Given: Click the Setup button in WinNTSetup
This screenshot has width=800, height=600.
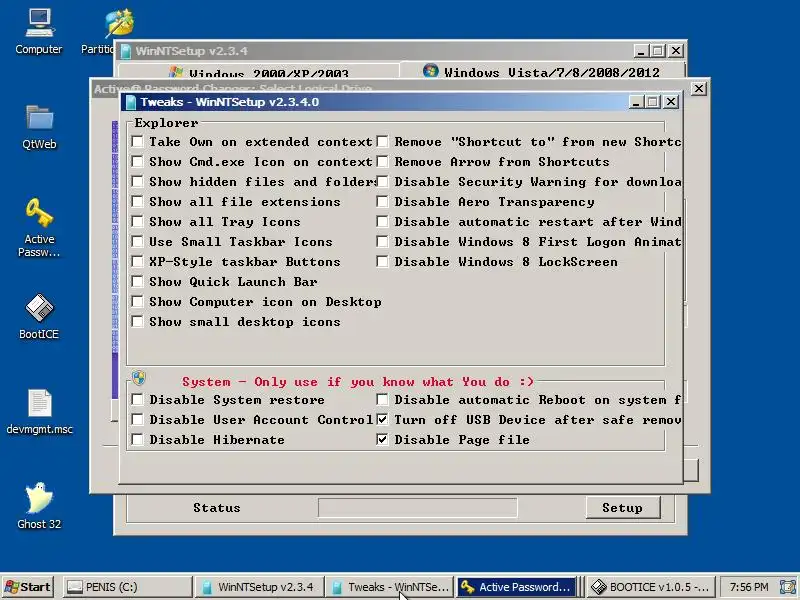Looking at the screenshot, I should (622, 508).
